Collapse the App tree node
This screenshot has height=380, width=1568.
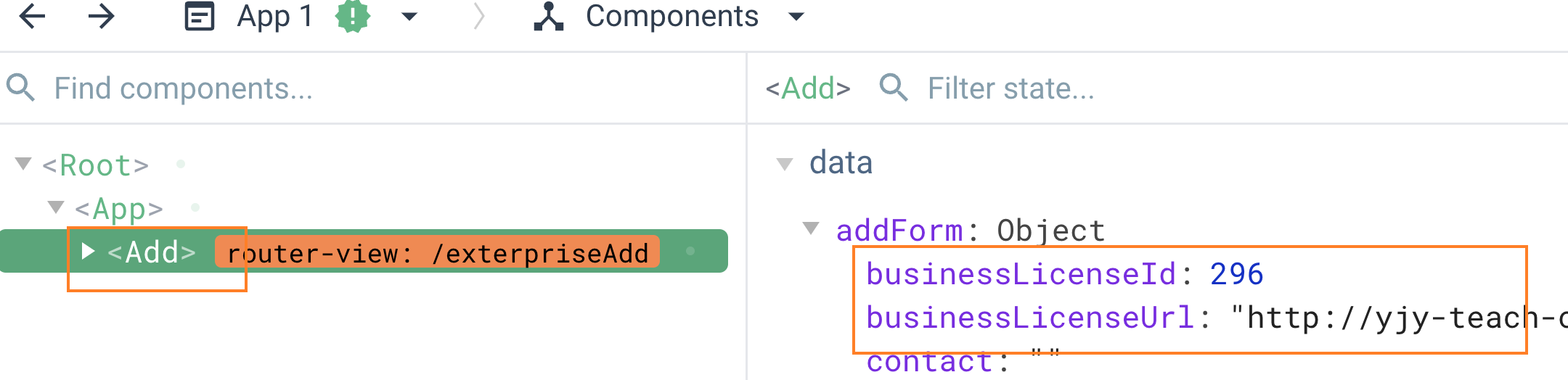tap(56, 207)
